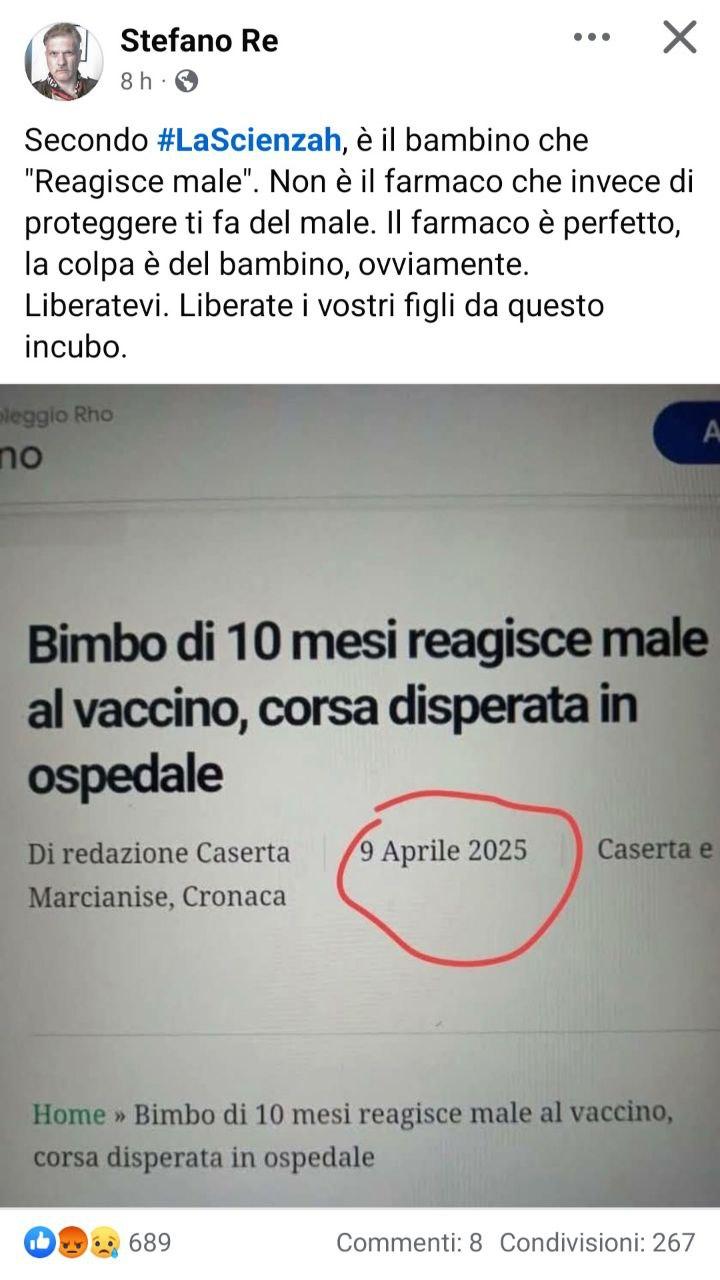Open the Commenti: 8 comments list

[409, 1242]
